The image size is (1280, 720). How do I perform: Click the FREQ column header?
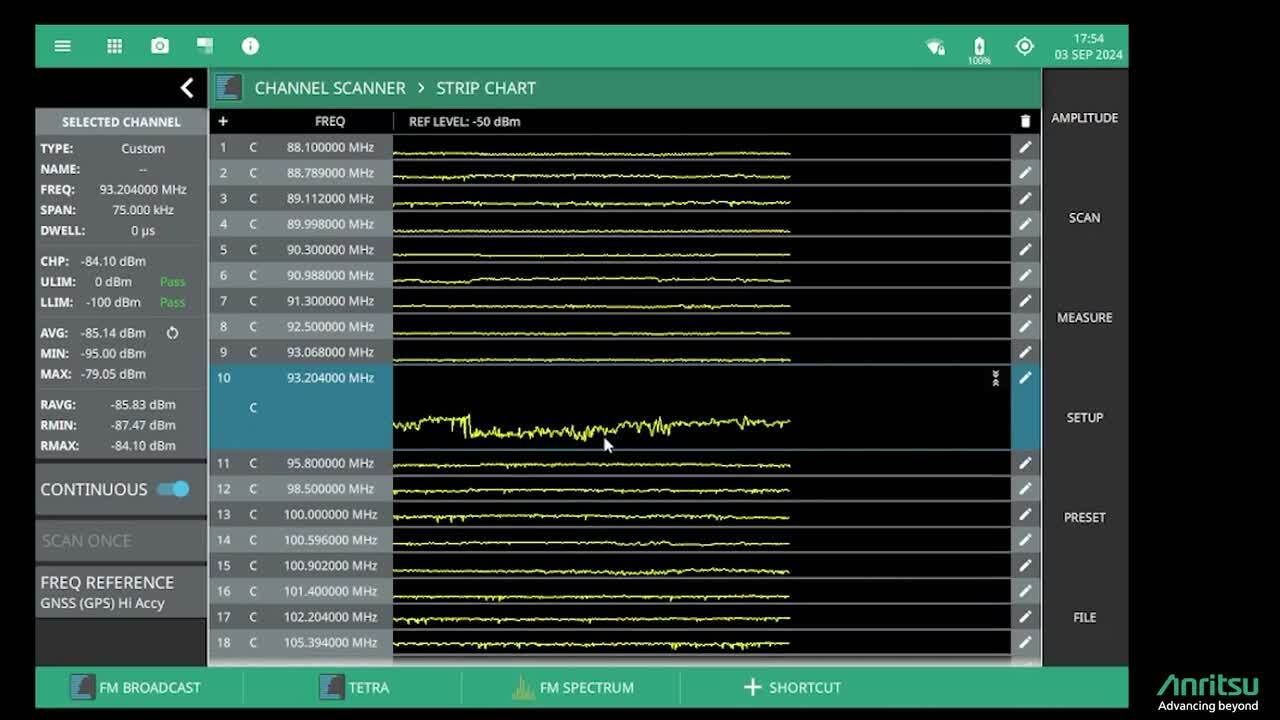point(330,121)
